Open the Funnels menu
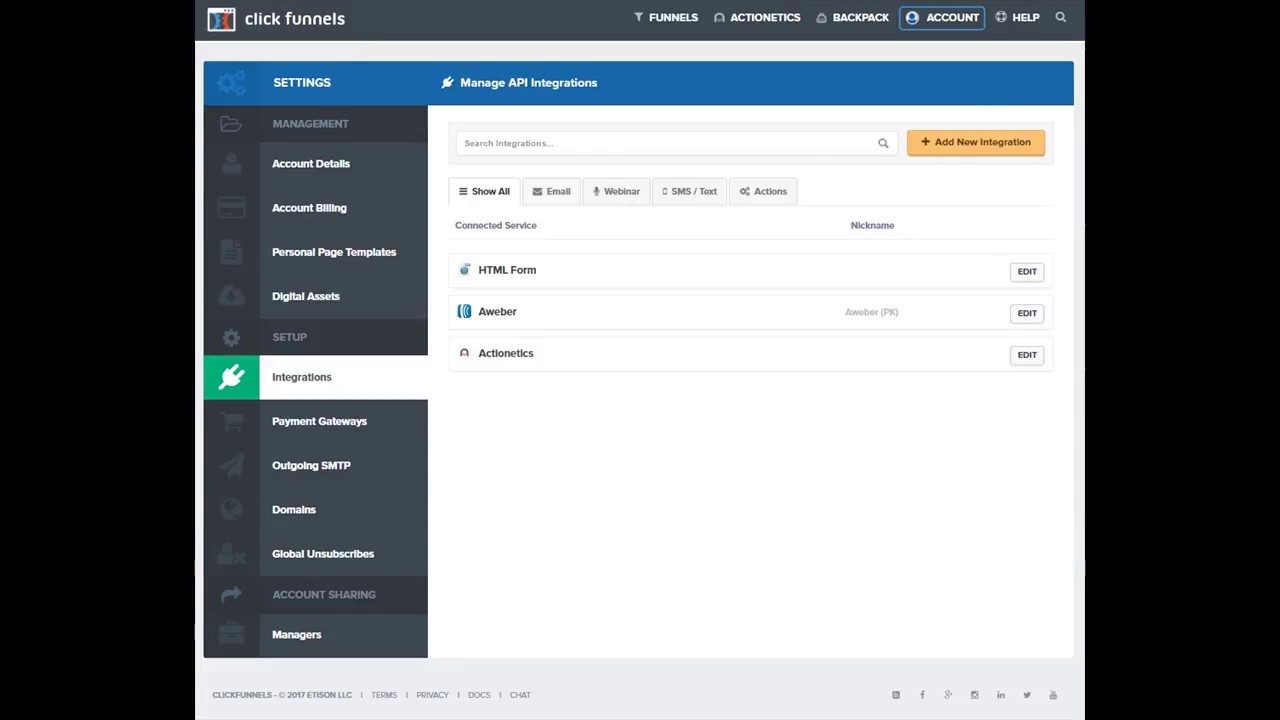Image resolution: width=1280 pixels, height=720 pixels. (666, 17)
